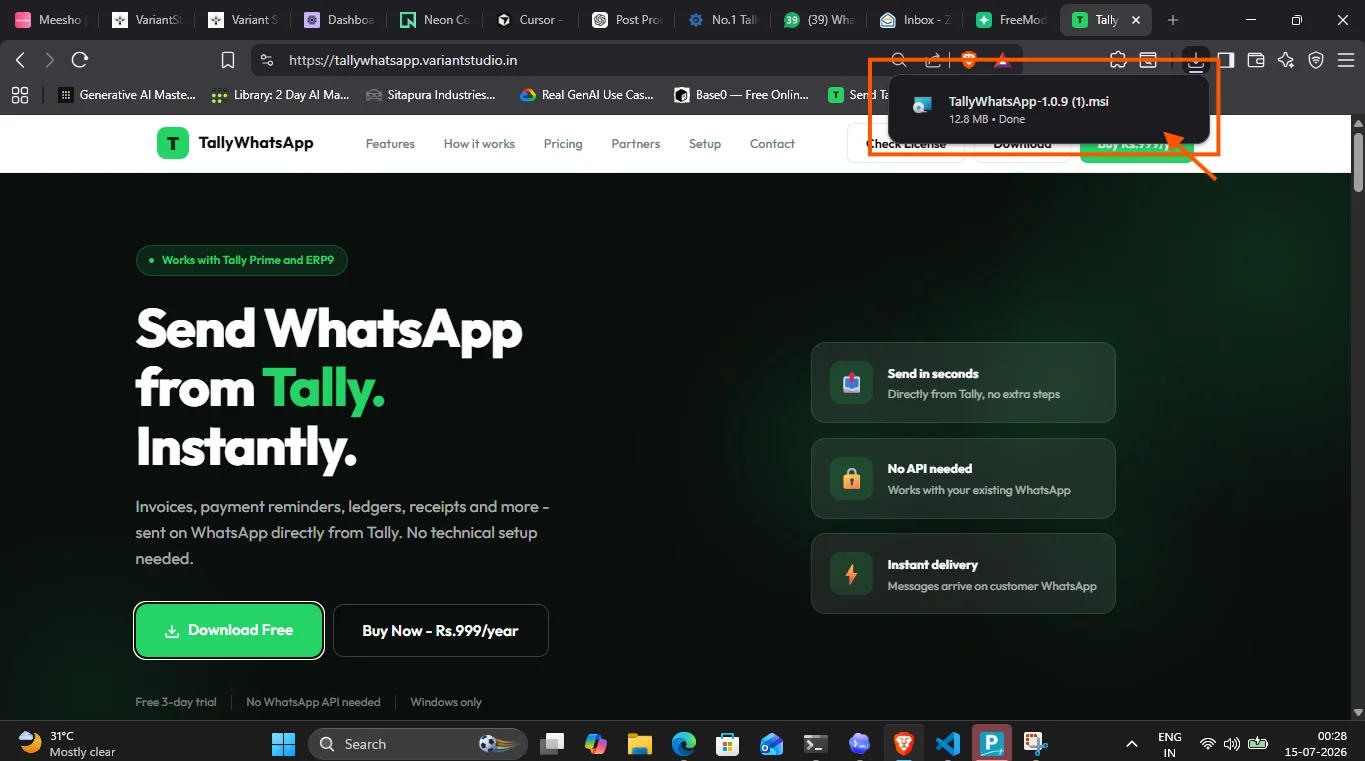
Task: Open Task View from taskbar
Action: tap(552, 744)
